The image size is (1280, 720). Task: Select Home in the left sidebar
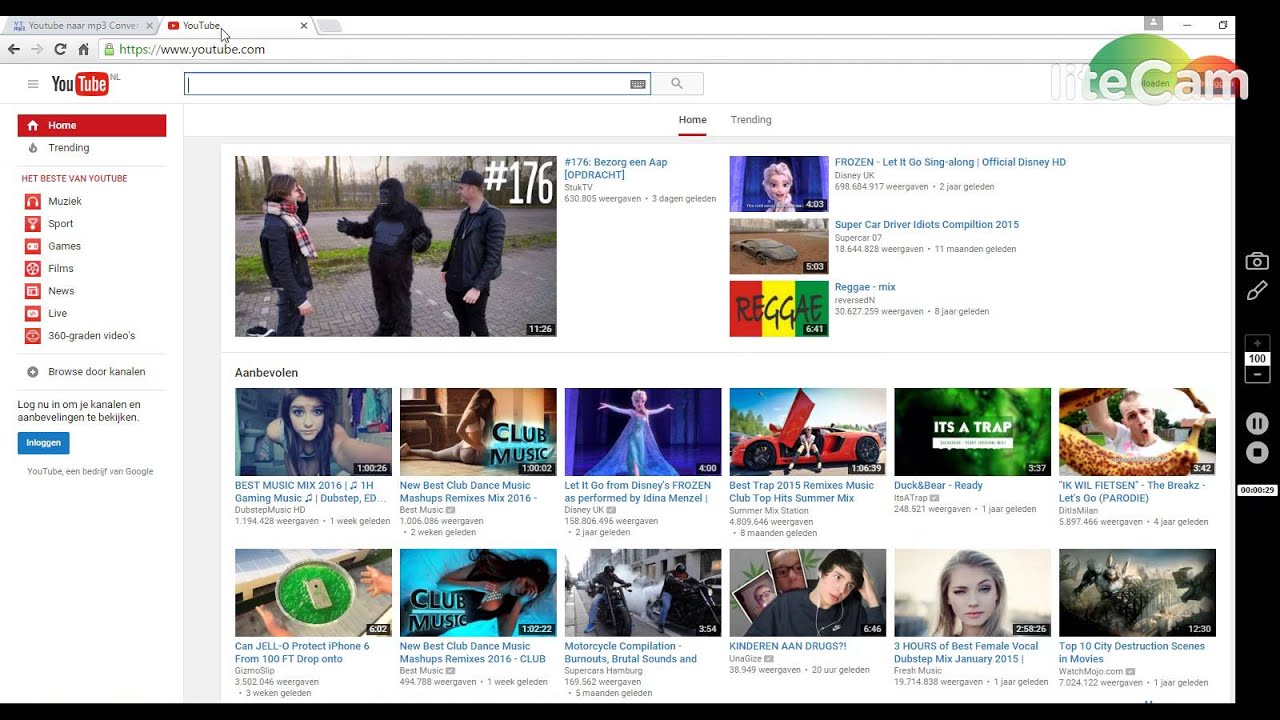click(x=92, y=125)
